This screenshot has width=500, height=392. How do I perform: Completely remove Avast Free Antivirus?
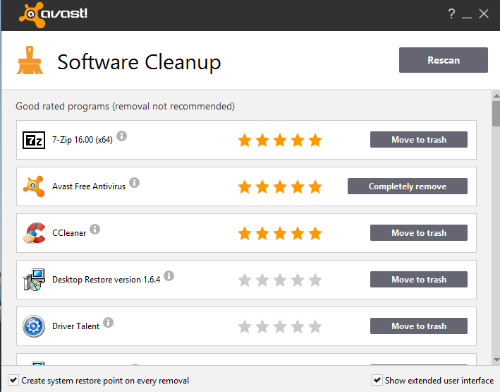click(x=408, y=186)
